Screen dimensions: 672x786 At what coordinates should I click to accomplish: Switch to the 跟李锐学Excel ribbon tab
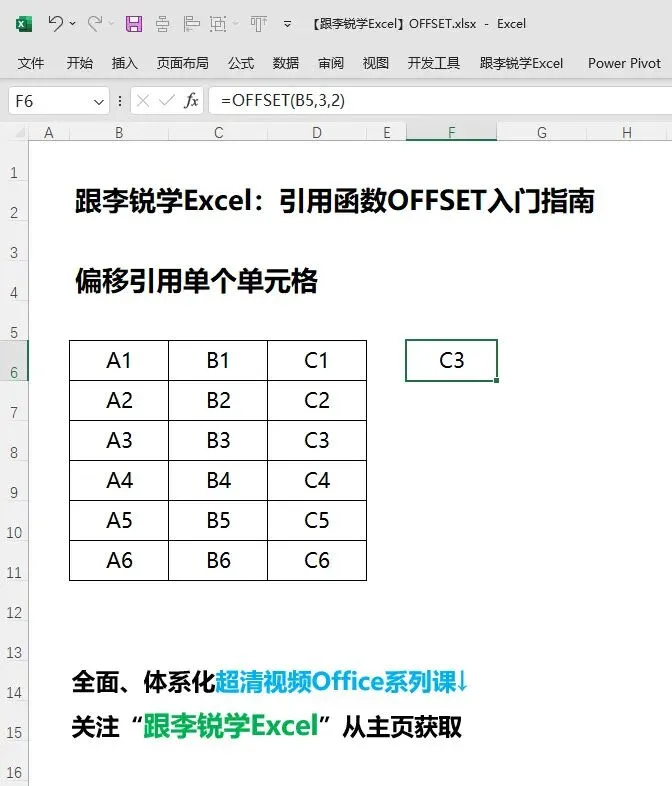(521, 63)
